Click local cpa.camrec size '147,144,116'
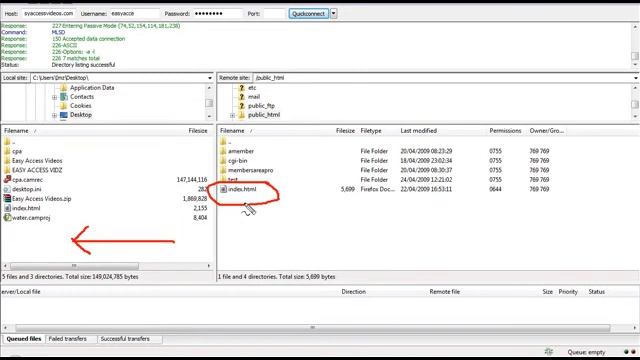640x360 pixels. tap(192, 180)
